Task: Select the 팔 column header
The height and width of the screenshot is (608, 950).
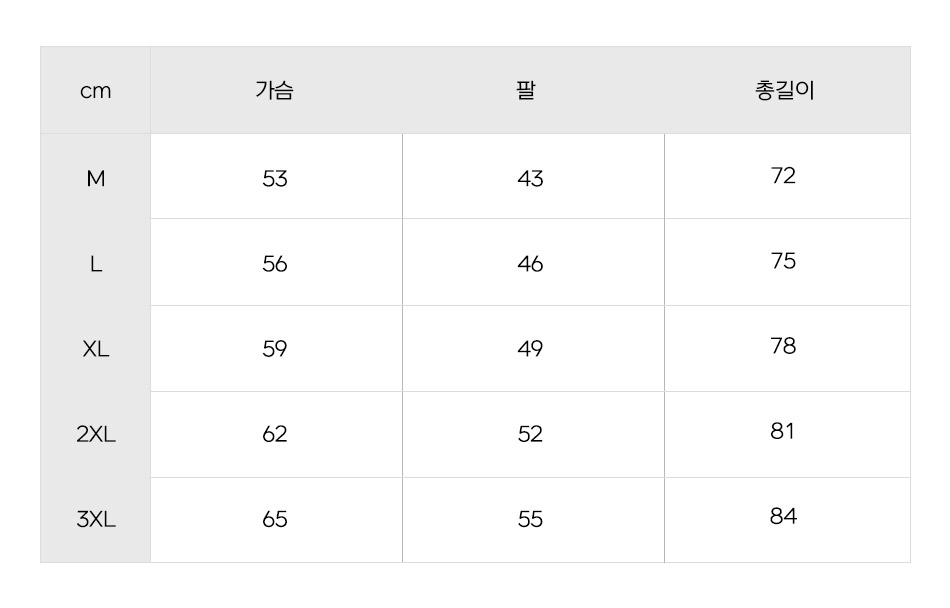Action: click(x=526, y=90)
